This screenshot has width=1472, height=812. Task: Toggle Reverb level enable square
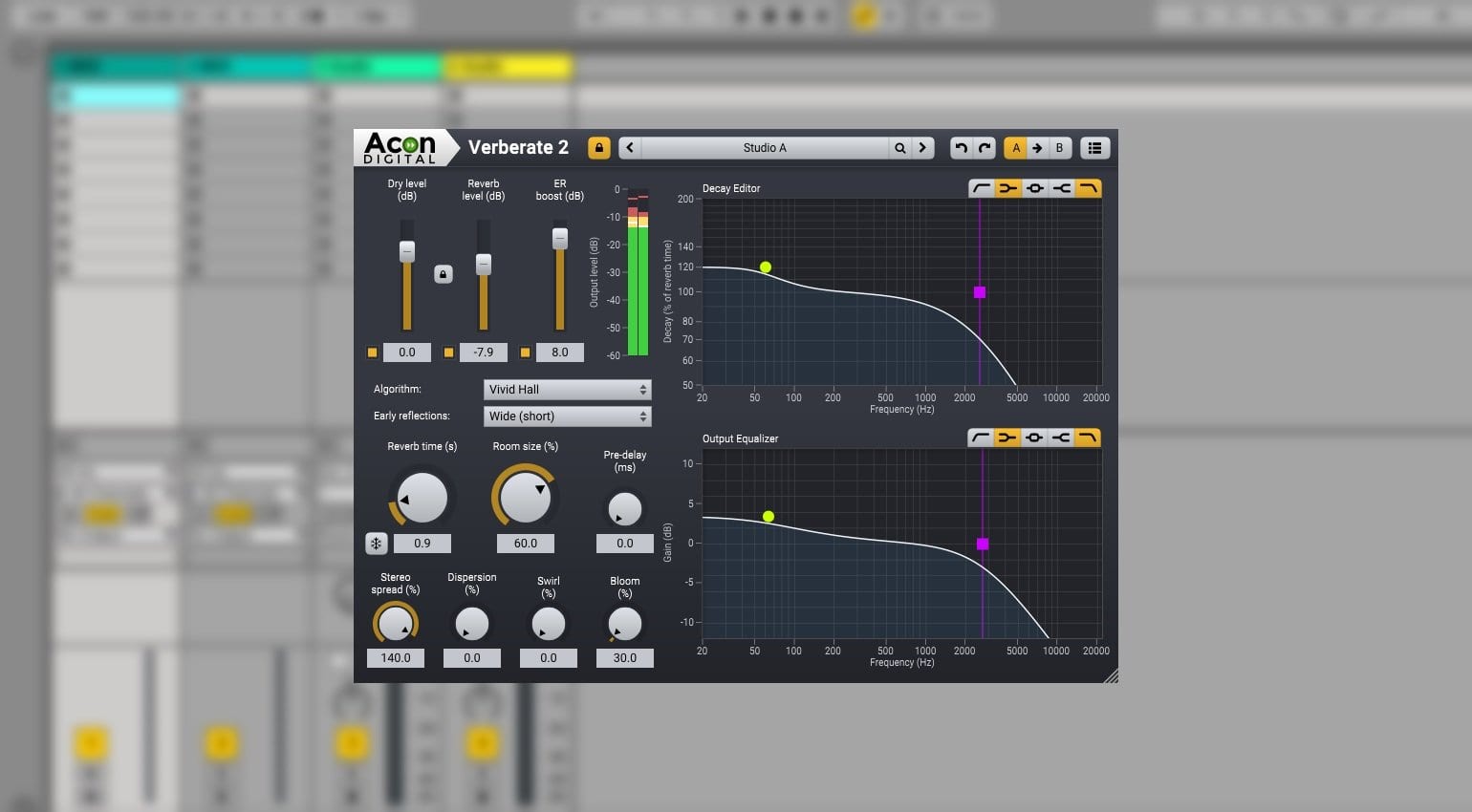coord(449,353)
